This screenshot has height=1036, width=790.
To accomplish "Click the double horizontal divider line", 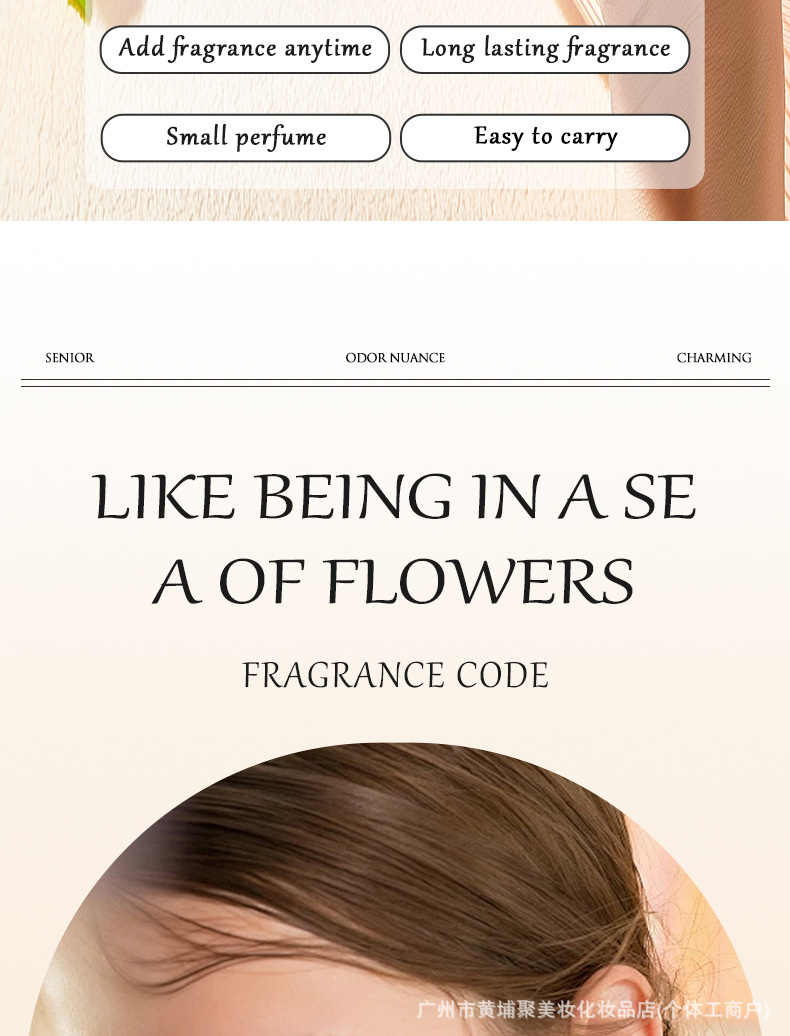I will point(395,383).
